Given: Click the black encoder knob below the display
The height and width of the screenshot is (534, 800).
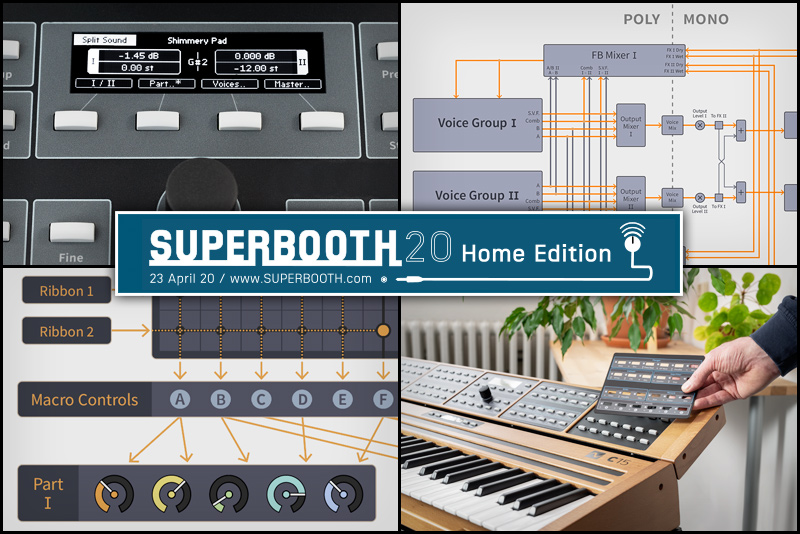Looking at the screenshot, I should point(202,185).
